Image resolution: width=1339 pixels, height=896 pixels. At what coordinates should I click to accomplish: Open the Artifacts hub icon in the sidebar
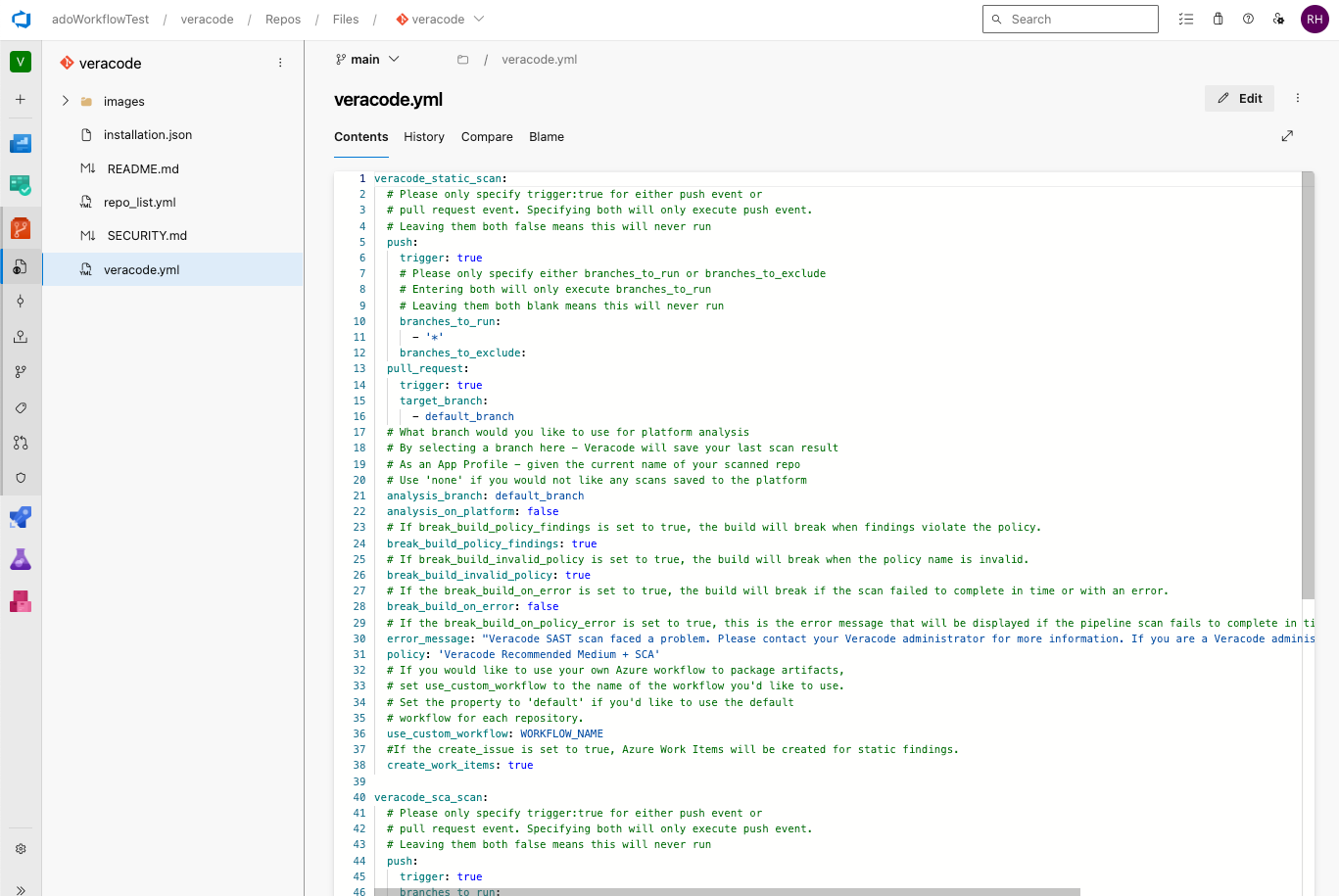[x=21, y=601]
